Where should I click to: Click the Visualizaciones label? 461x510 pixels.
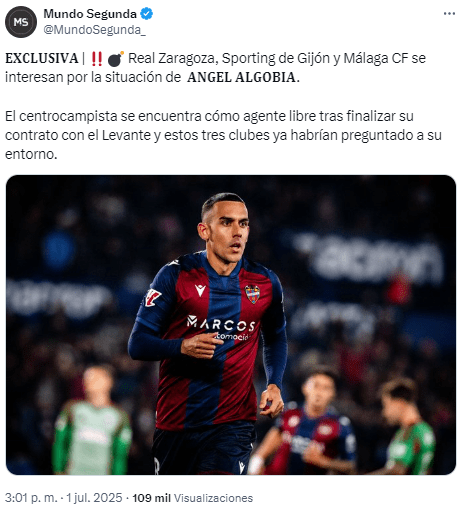pyautogui.click(x=213, y=498)
